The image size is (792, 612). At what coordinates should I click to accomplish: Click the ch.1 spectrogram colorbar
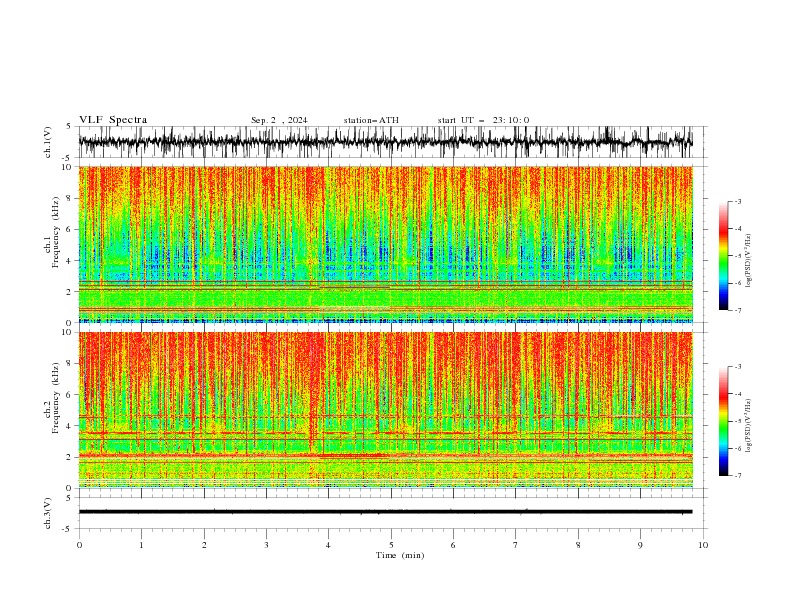tap(724, 255)
